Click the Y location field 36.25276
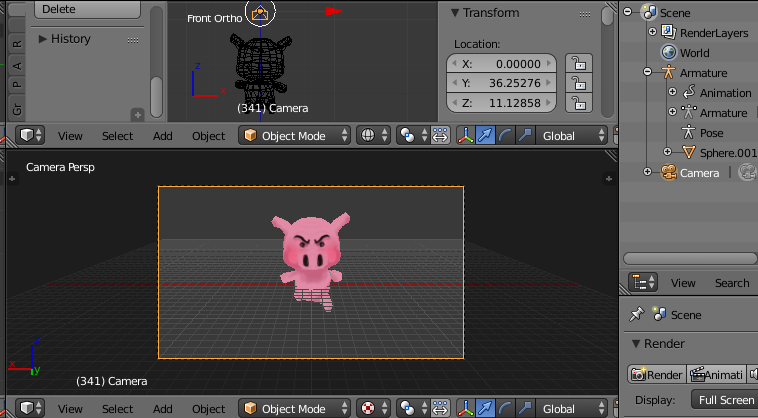The image size is (758, 418). (501, 83)
